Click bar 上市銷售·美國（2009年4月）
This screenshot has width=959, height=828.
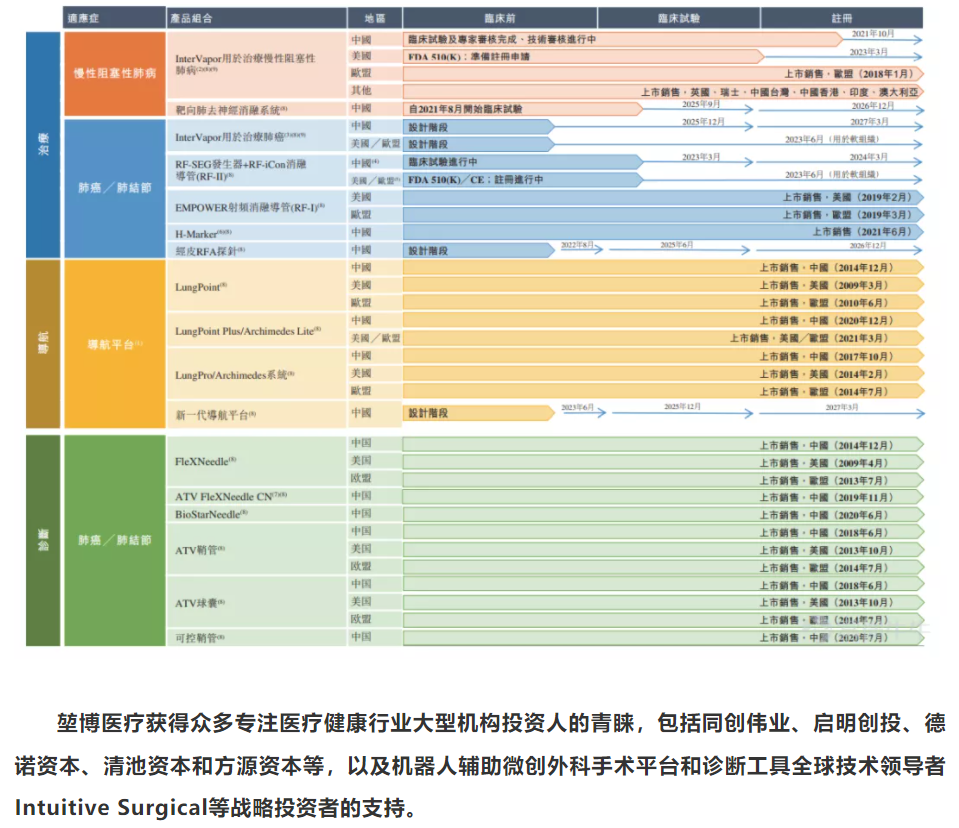pyautogui.click(x=663, y=463)
